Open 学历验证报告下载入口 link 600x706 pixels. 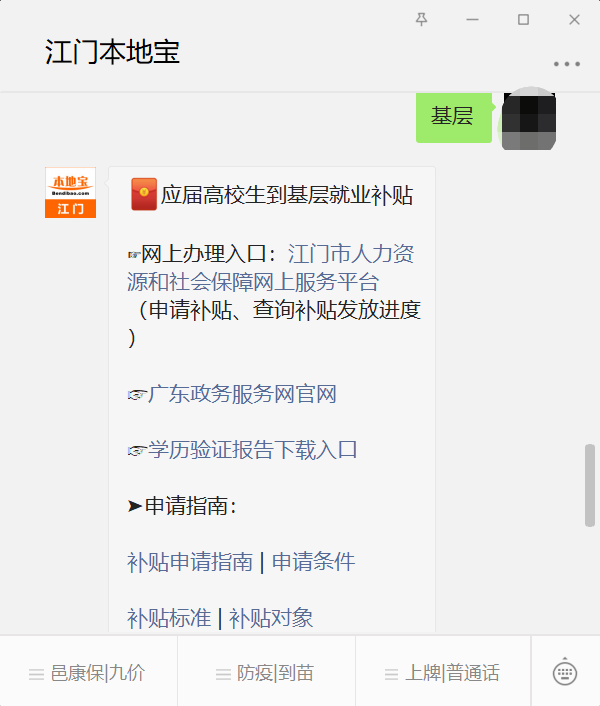pos(253,450)
